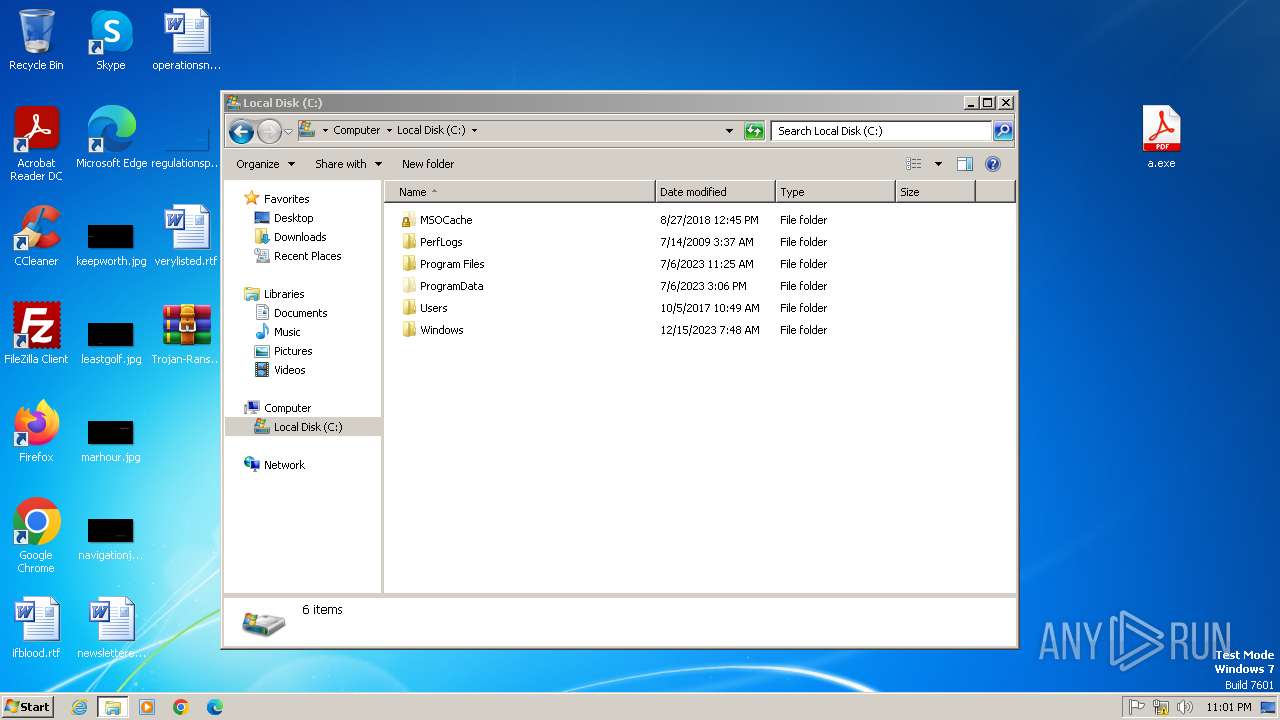Select the Recycle Bin desktop icon

click(x=36, y=40)
